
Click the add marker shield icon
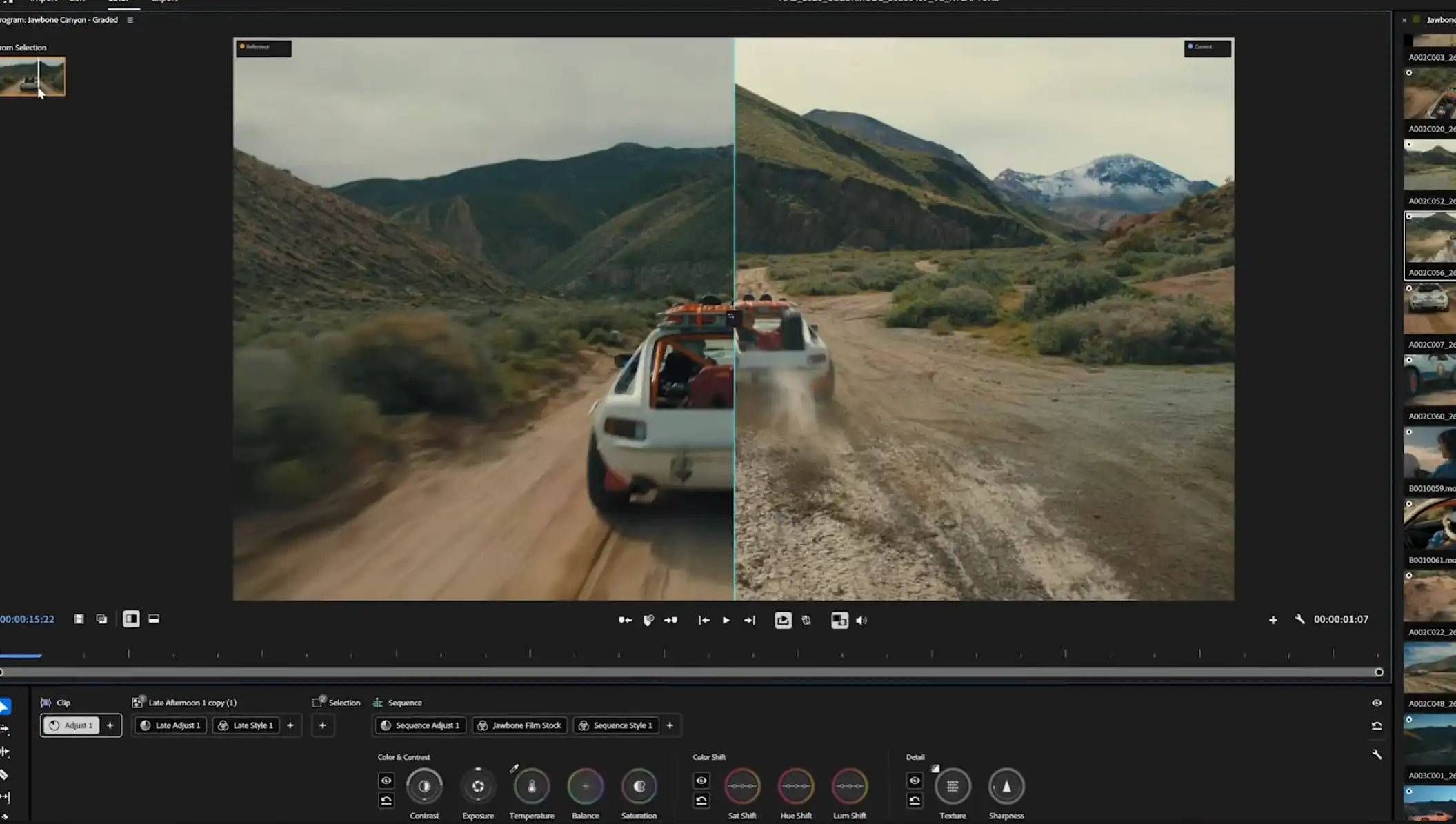point(648,621)
